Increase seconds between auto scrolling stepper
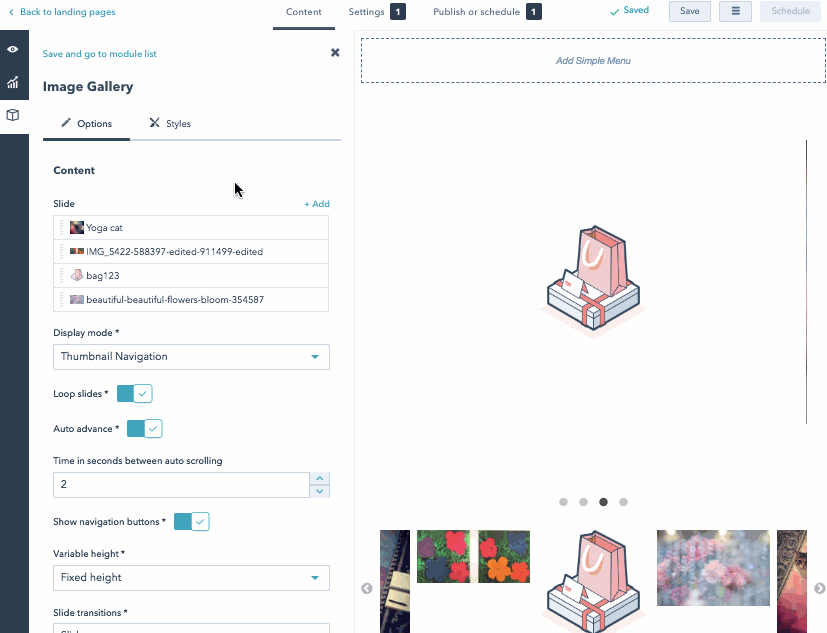The height and width of the screenshot is (633, 827). click(319, 479)
